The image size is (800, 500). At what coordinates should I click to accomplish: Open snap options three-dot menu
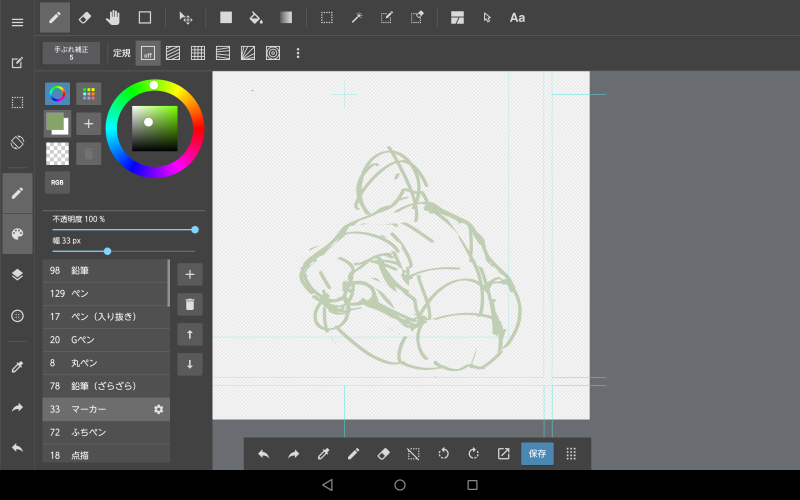297,53
